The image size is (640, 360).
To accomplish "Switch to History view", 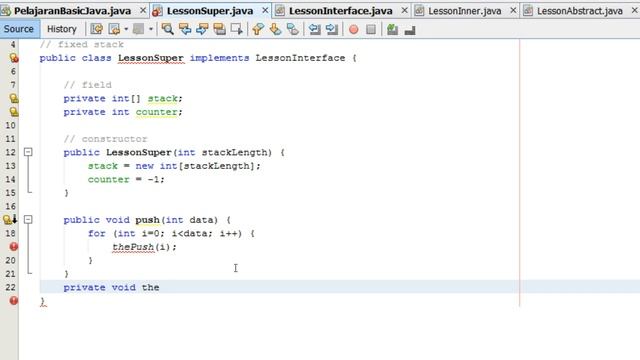I will pyautogui.click(x=62, y=29).
